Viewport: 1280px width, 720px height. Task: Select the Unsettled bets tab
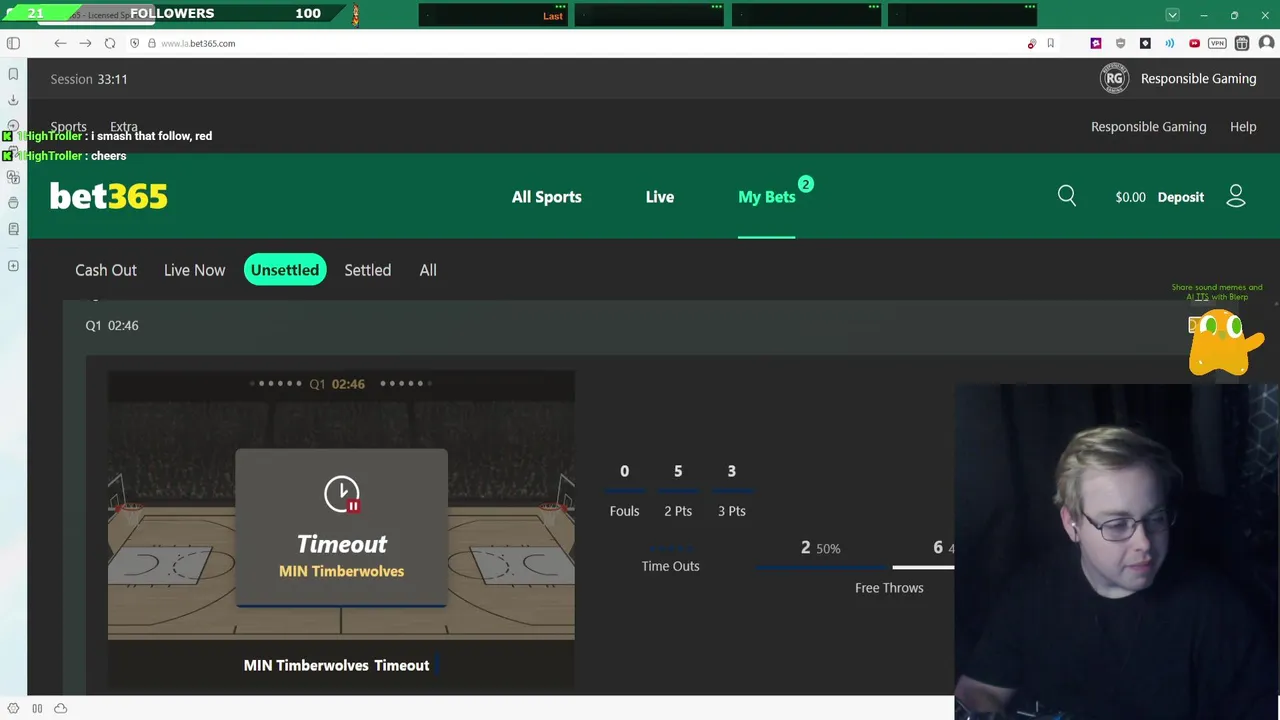pos(285,270)
